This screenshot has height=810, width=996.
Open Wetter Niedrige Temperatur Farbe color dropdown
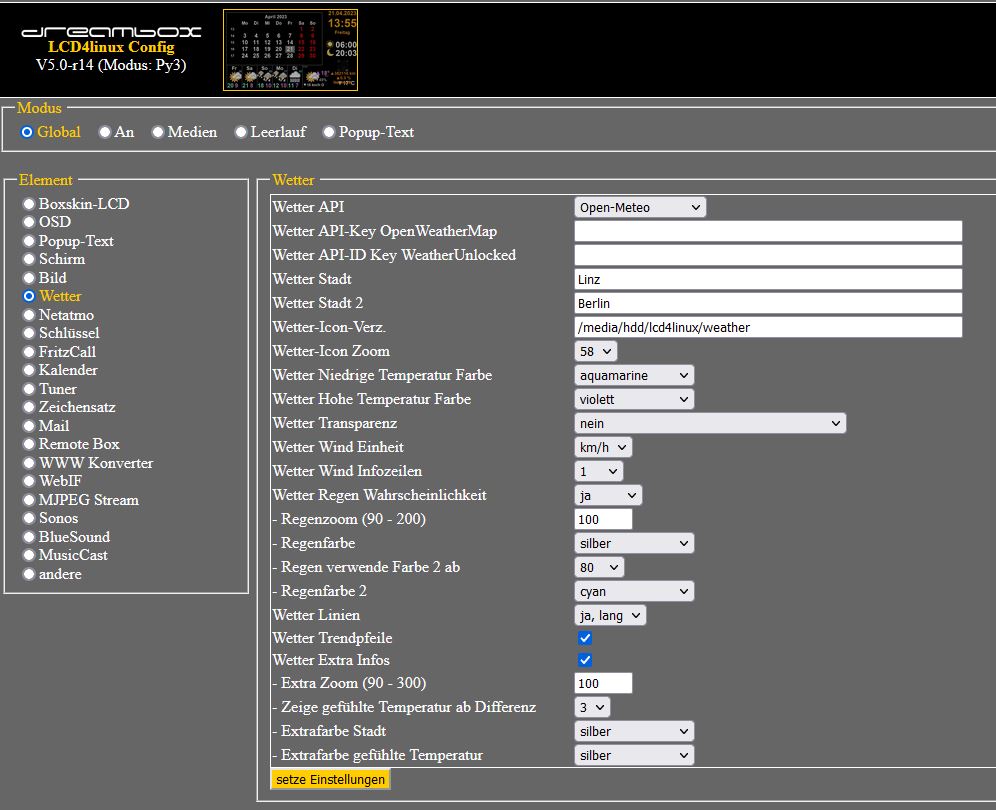click(634, 375)
